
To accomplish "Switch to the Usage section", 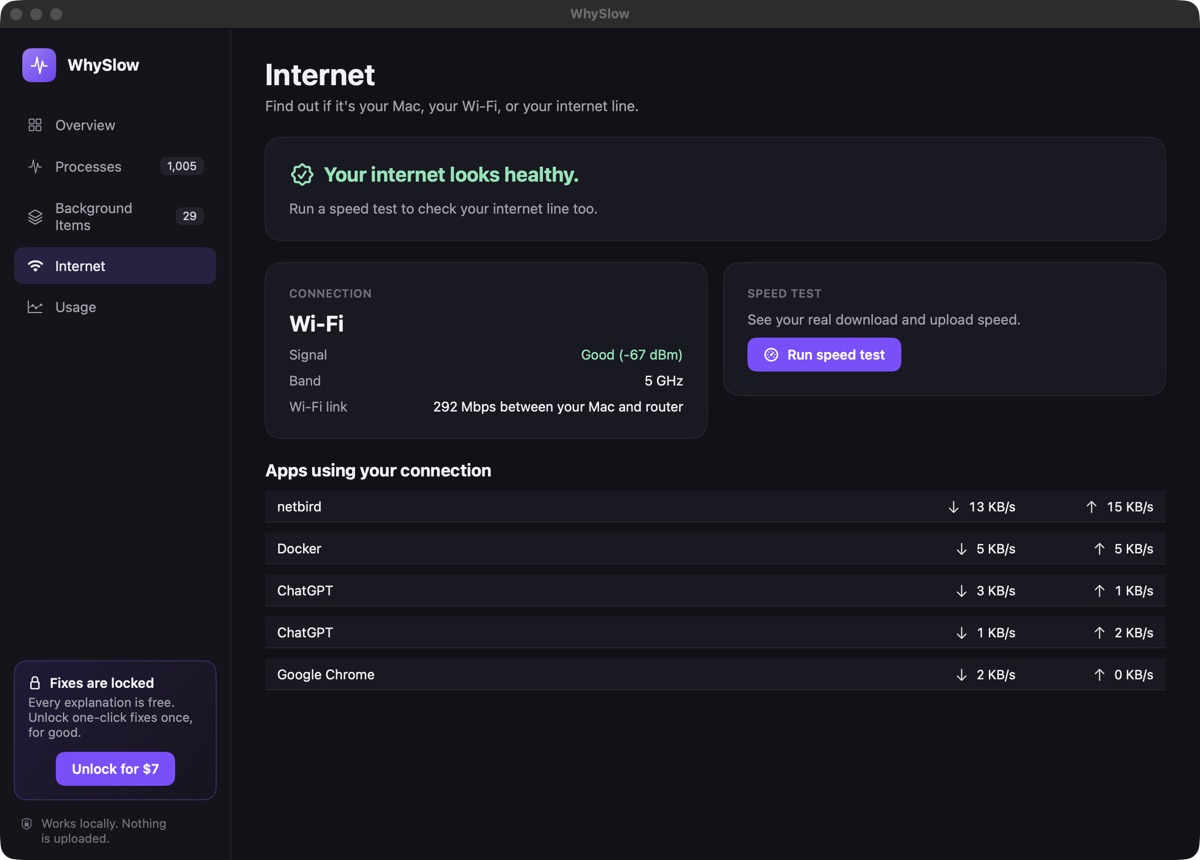I will coord(115,307).
